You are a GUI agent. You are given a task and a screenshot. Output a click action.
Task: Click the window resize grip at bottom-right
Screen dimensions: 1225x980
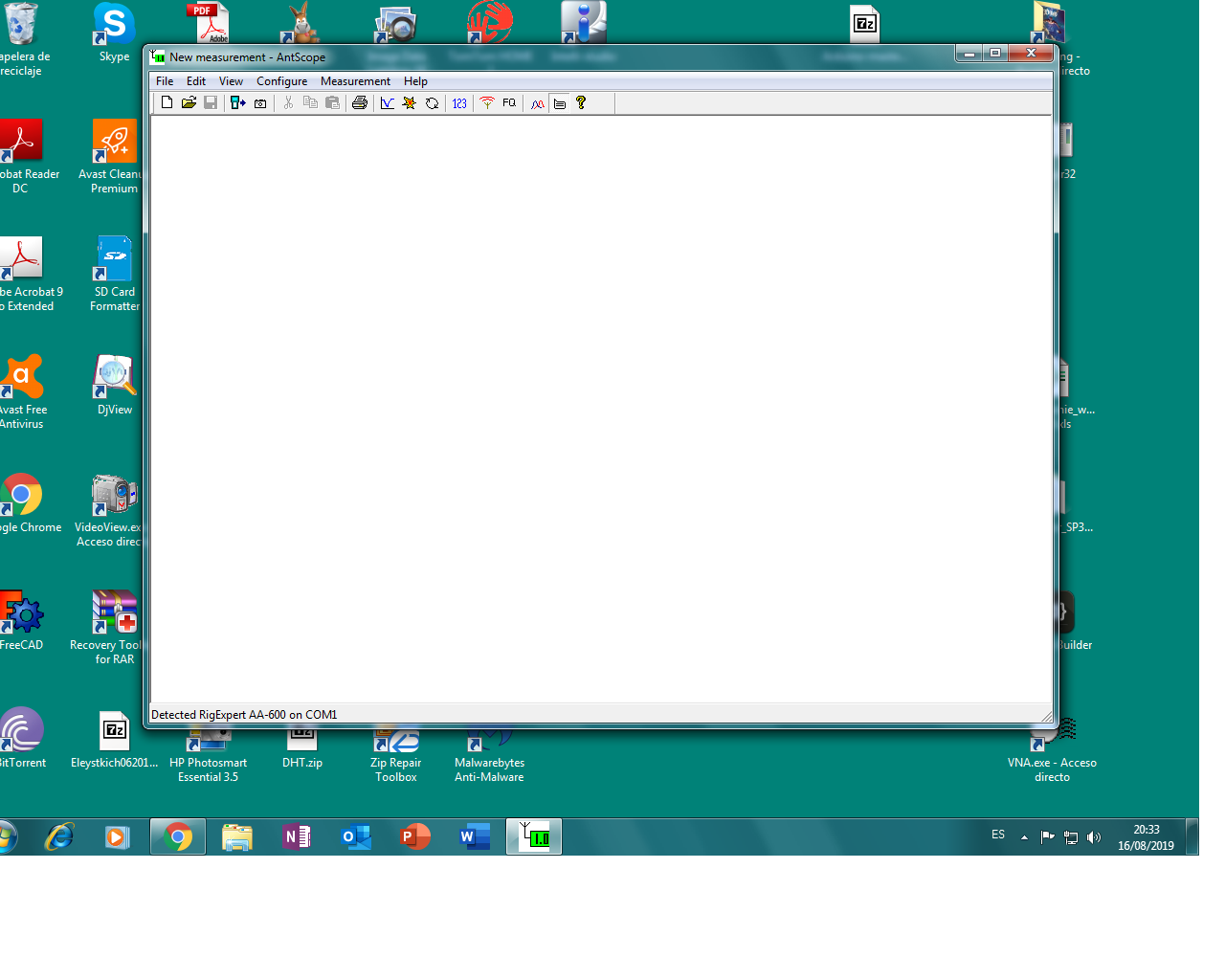point(1046,716)
